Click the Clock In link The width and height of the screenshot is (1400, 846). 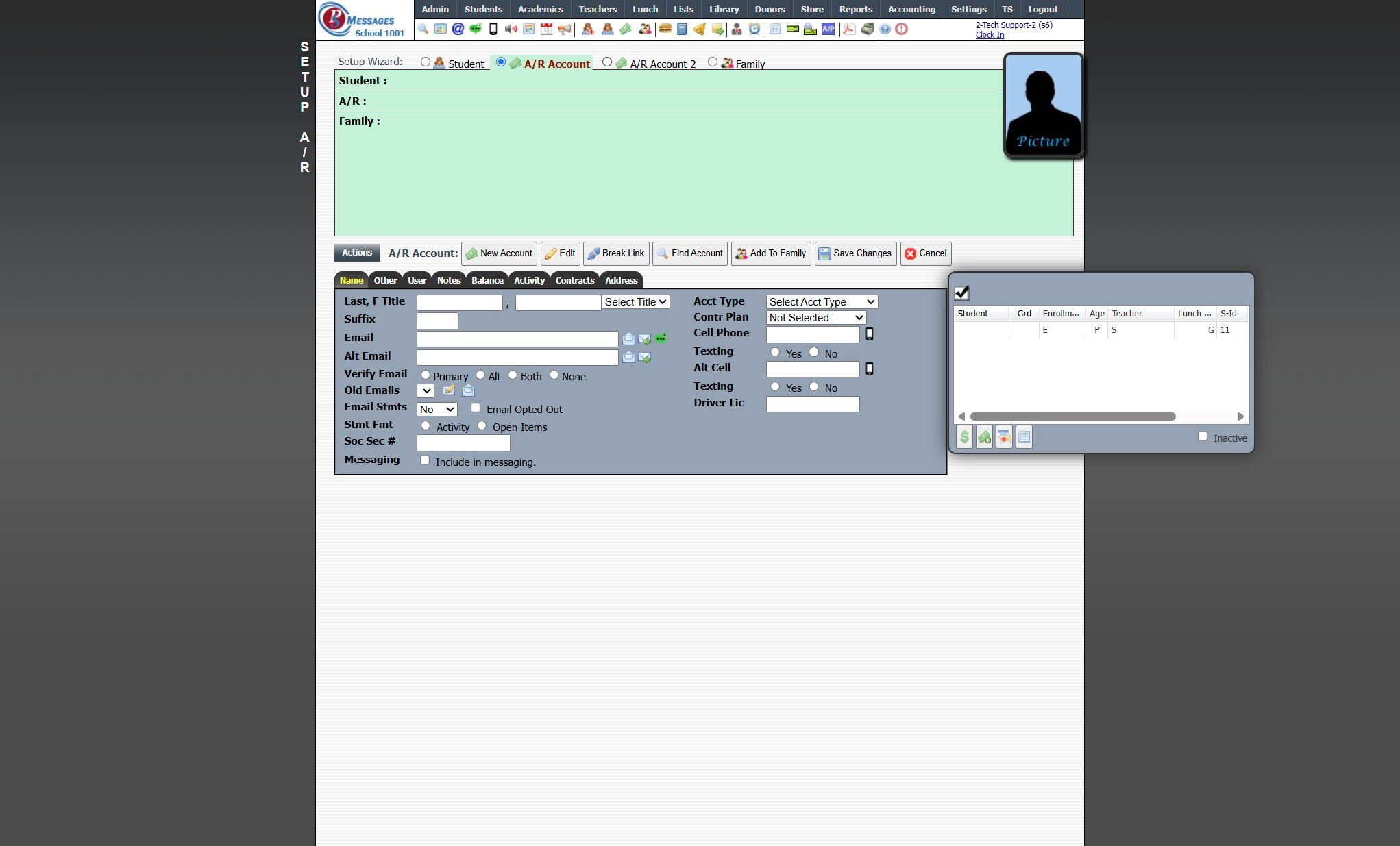990,35
